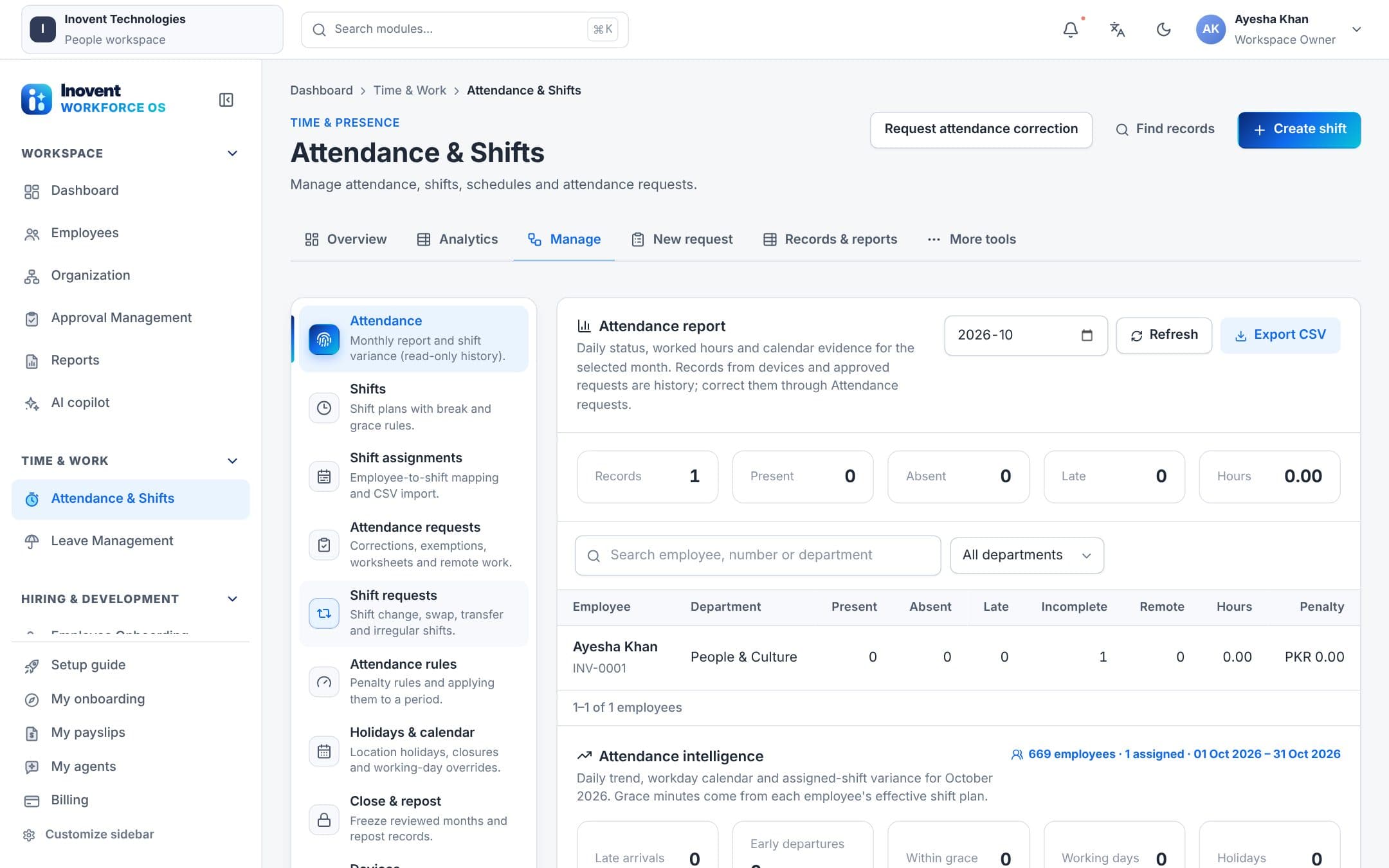
Task: Open the Inovent Technologies workspace switcher
Action: (152, 30)
